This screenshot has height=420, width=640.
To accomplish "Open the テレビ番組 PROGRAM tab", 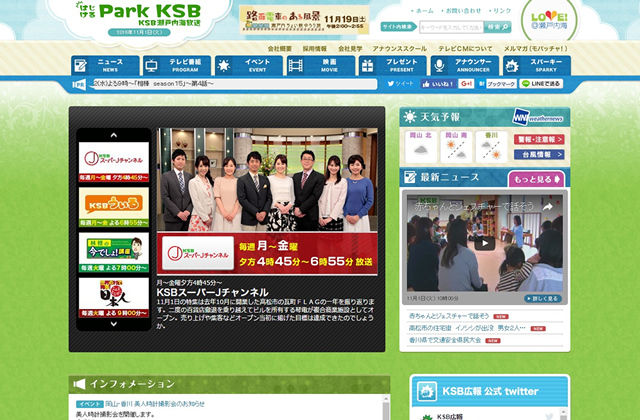I will pos(177,65).
